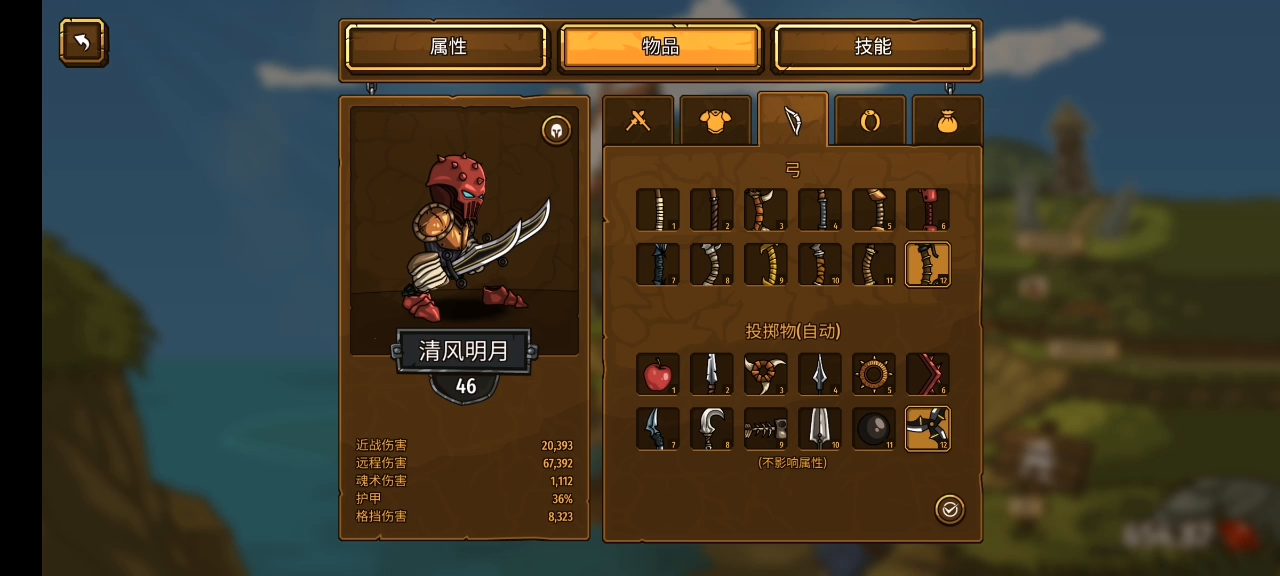The image size is (1280, 576).
Task: Choose the red bow number 6
Action: (928, 210)
